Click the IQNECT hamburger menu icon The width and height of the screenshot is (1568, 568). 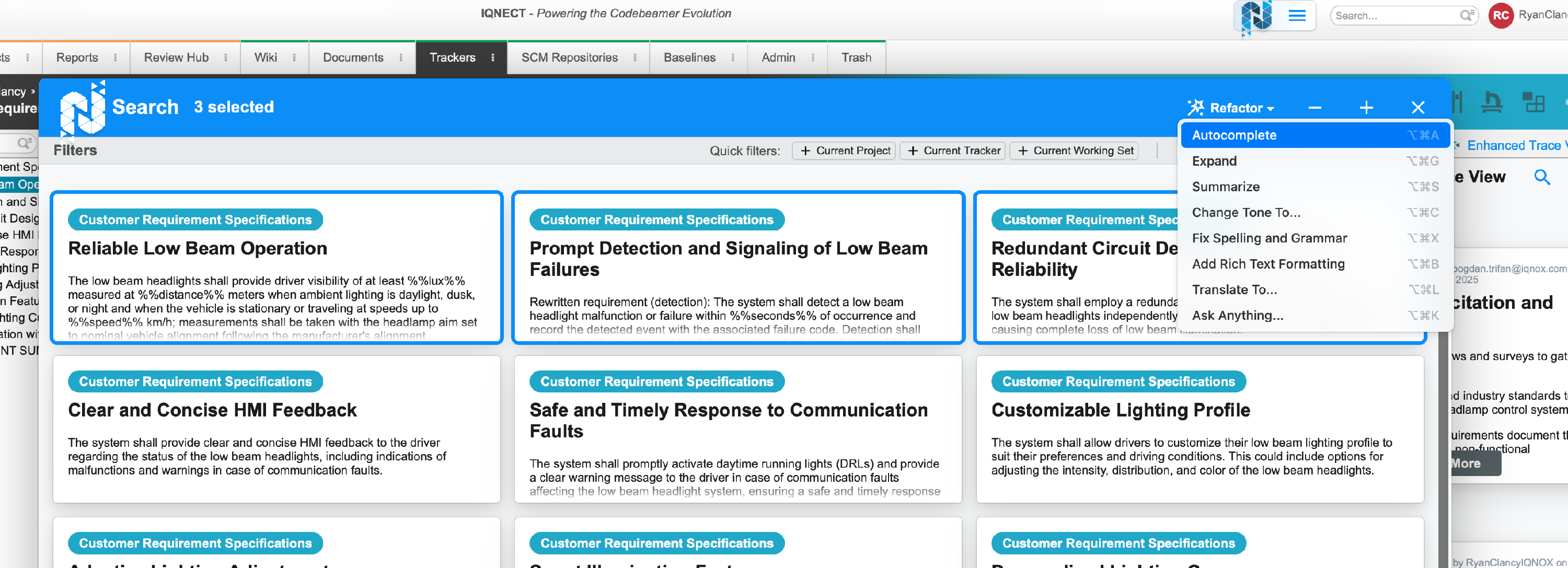point(1297,16)
